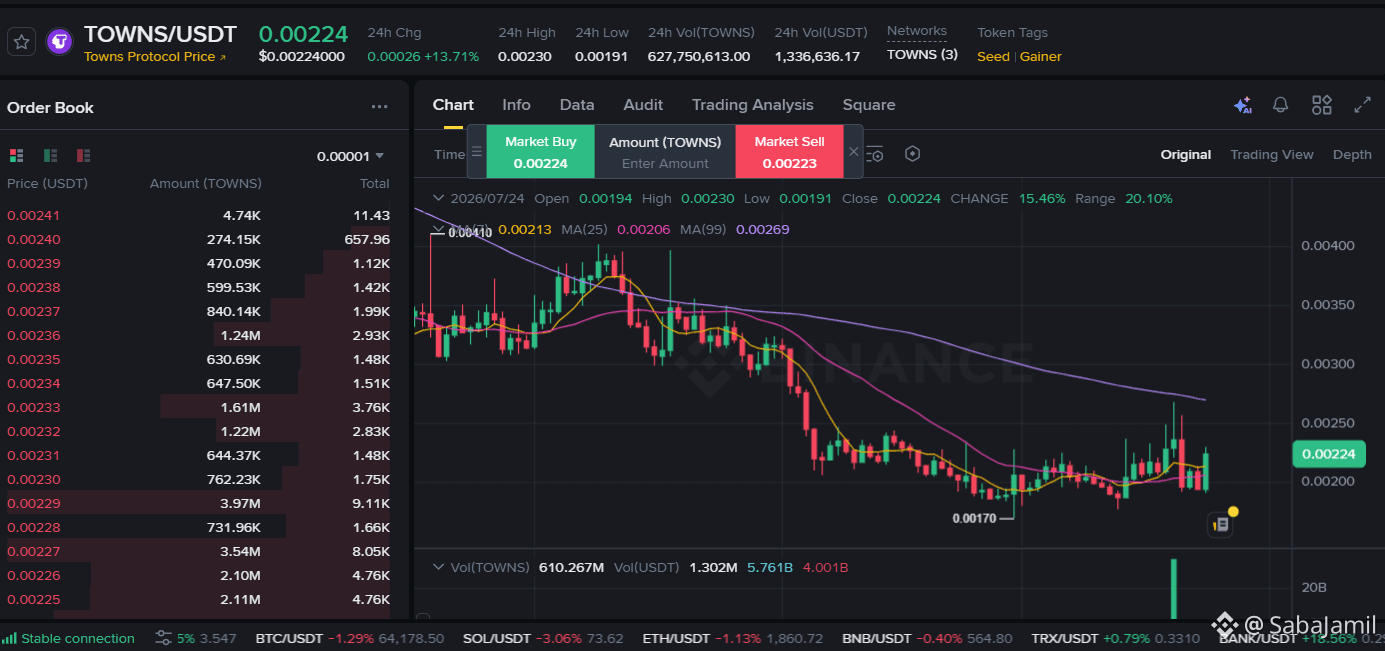Select ETH/USDT in the bottom ticker

[733, 638]
